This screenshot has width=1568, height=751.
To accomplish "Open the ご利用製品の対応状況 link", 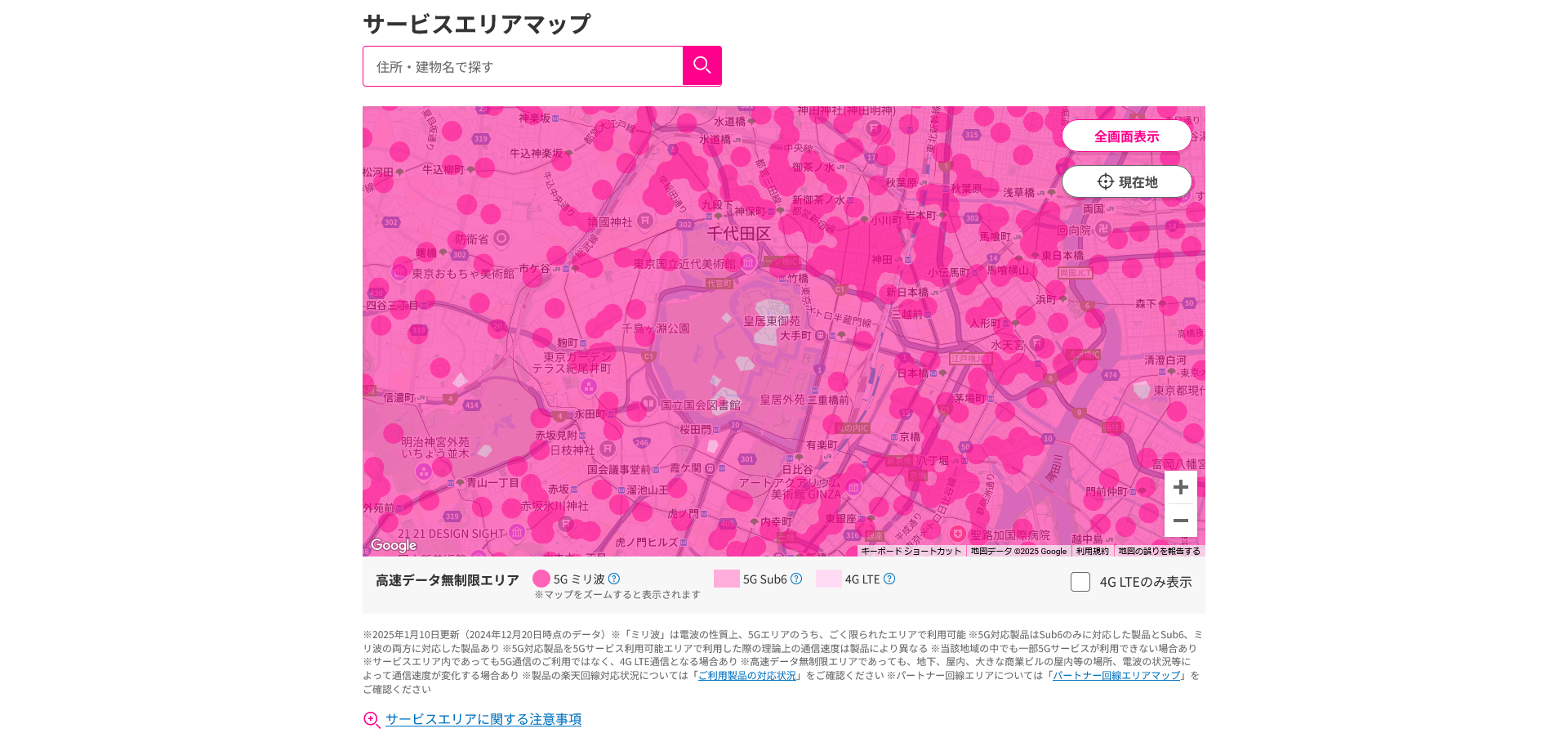I will click(x=746, y=675).
